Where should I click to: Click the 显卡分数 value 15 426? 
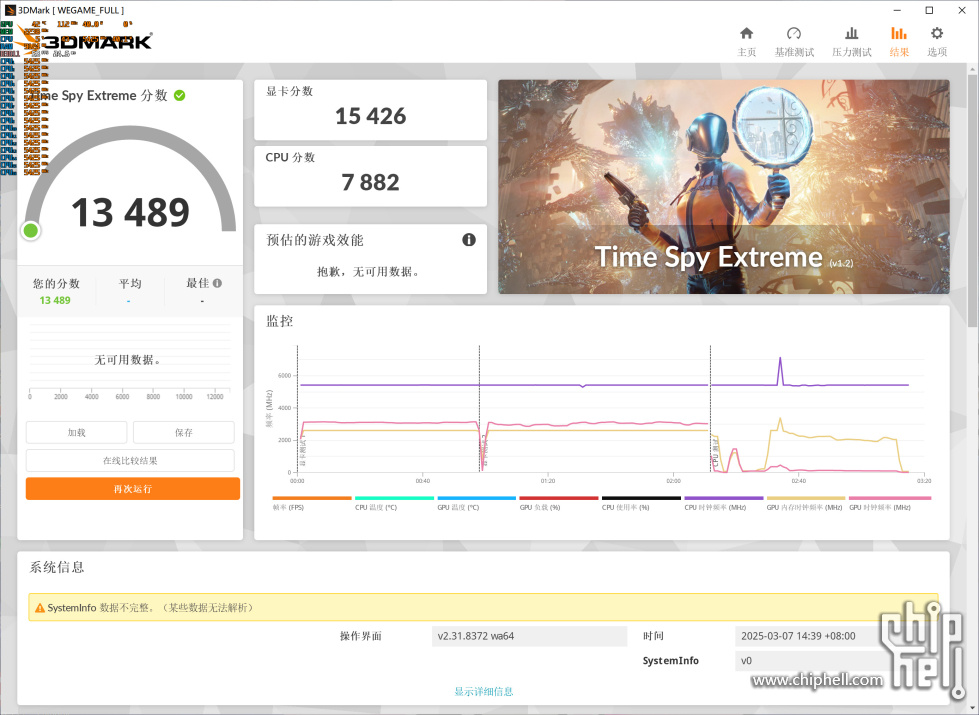click(x=370, y=116)
